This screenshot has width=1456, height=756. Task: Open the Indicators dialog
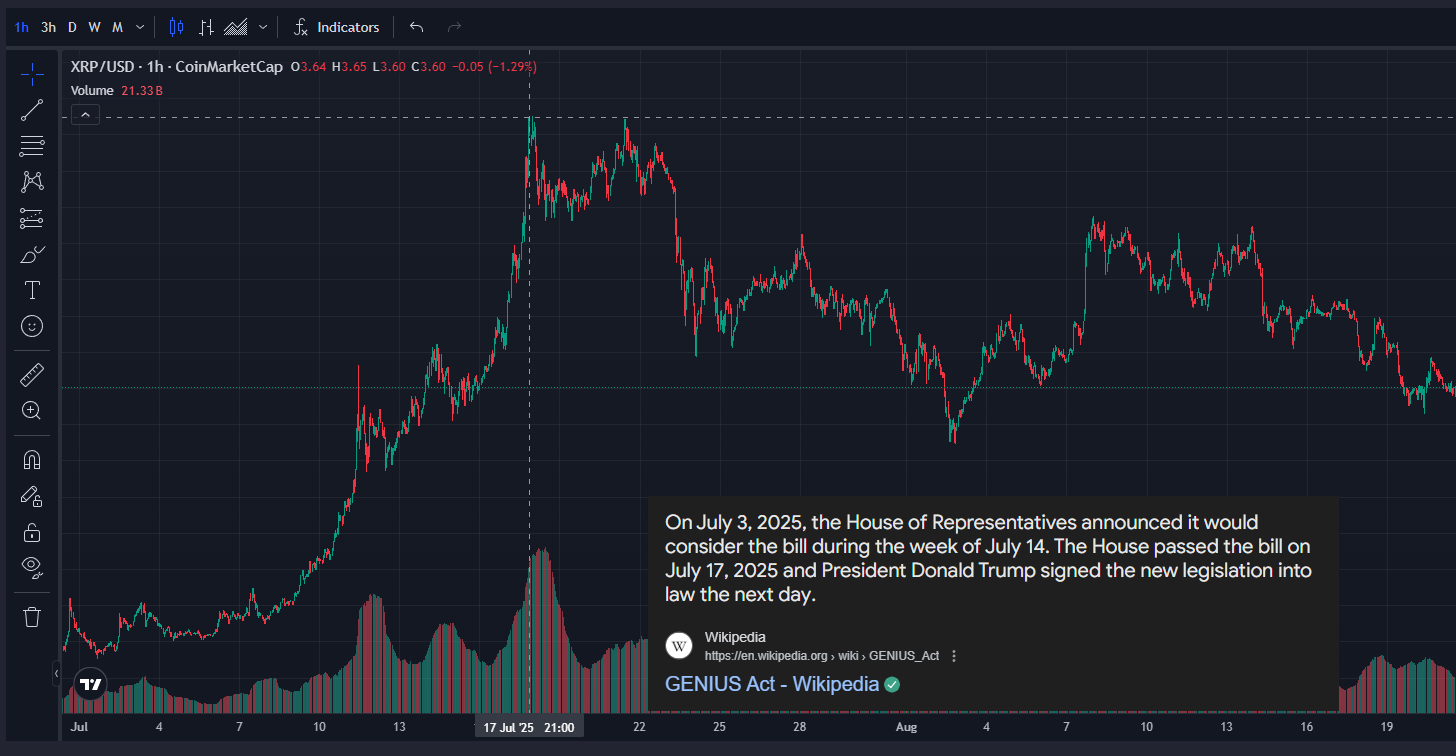[336, 27]
